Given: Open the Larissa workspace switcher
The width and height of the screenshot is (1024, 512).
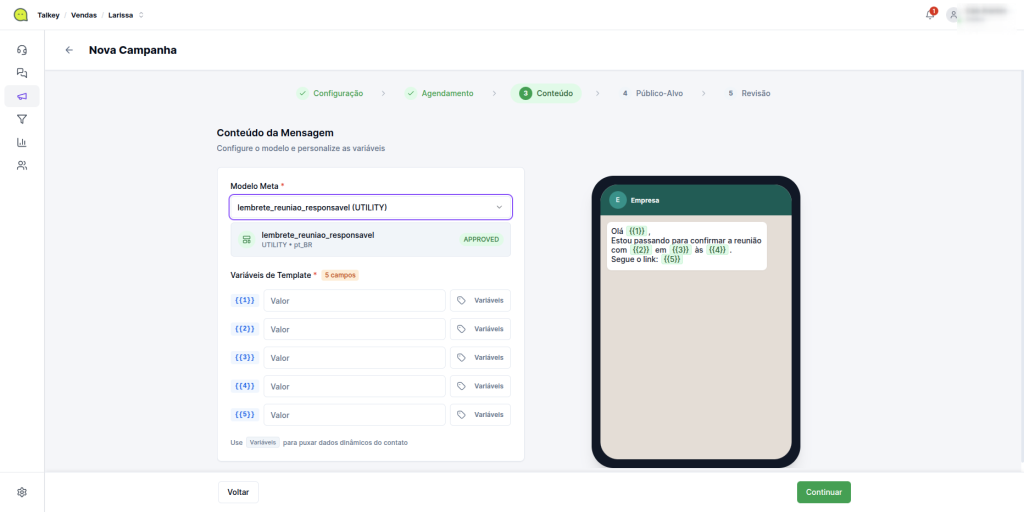Looking at the screenshot, I should (x=126, y=15).
